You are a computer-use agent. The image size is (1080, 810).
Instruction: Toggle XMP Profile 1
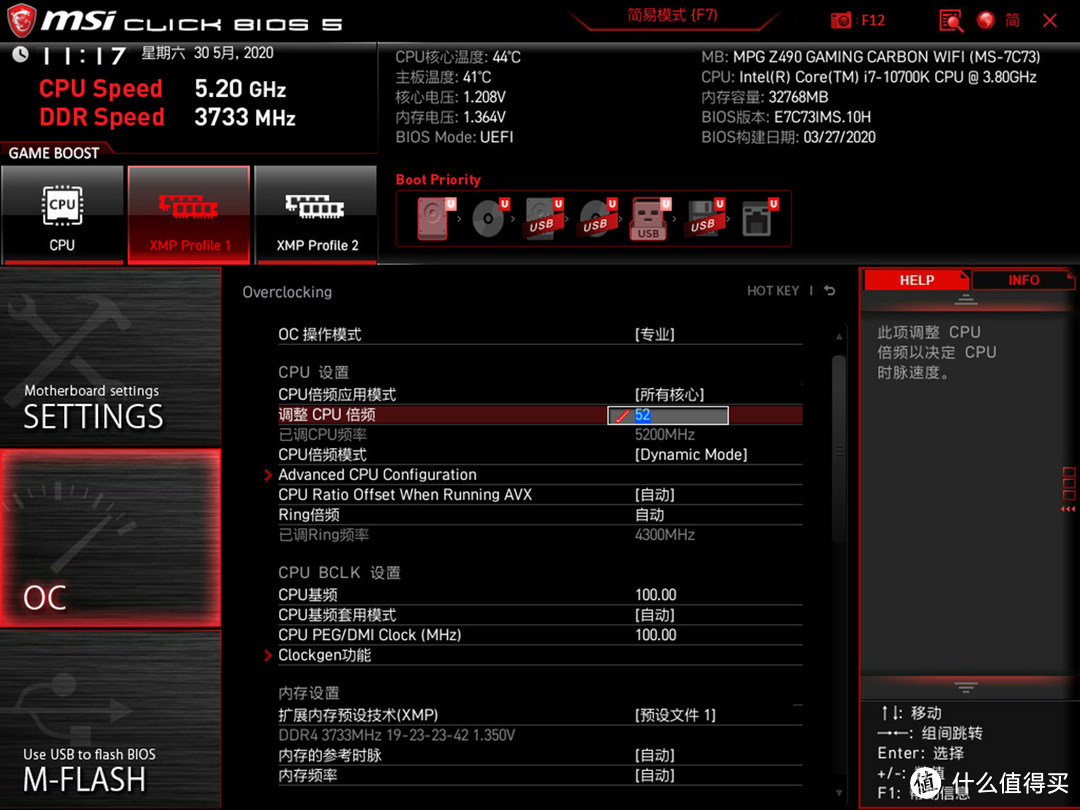click(x=189, y=215)
